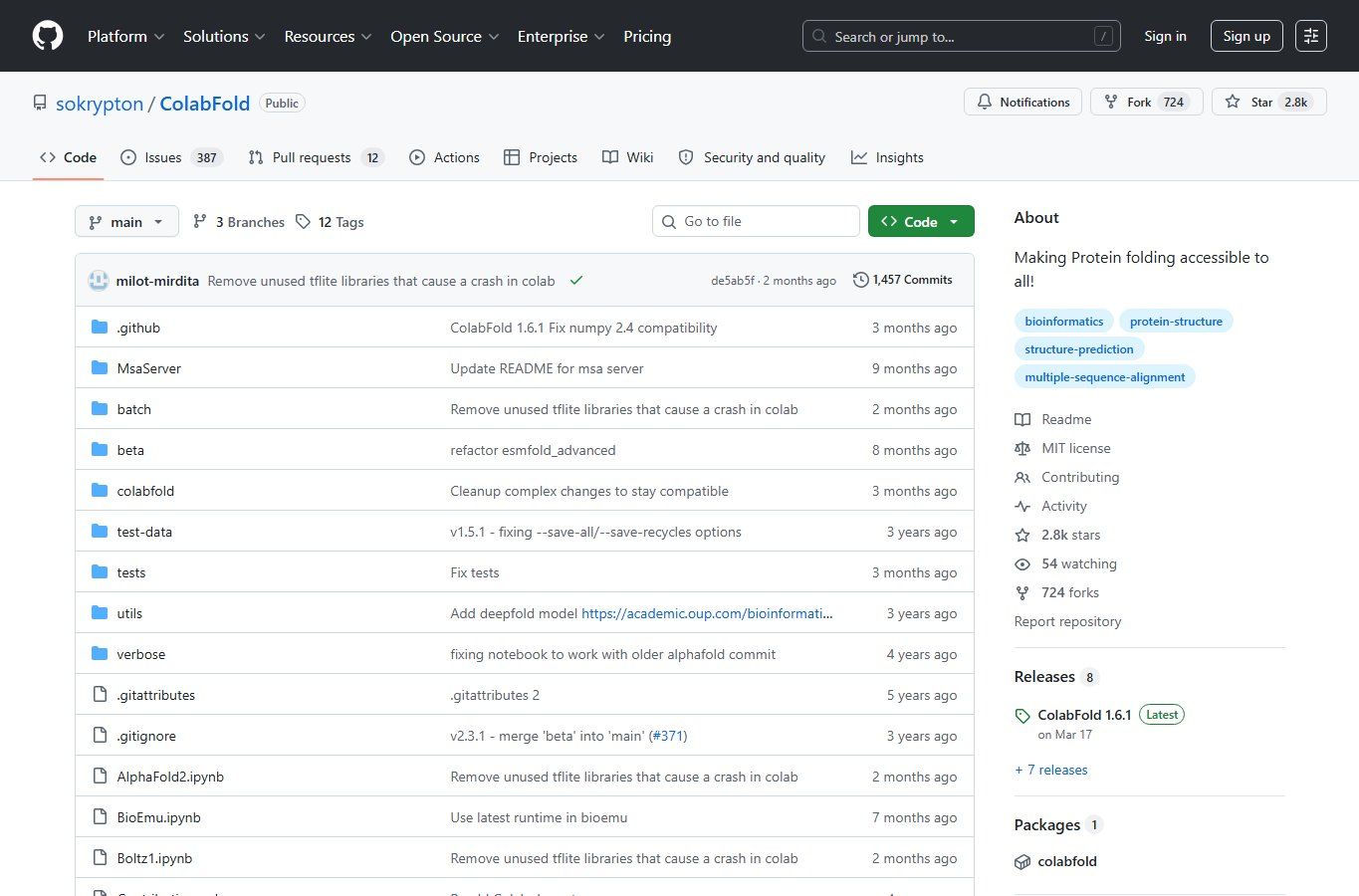Open the Insights tab
The width and height of the screenshot is (1359, 896).
887,157
